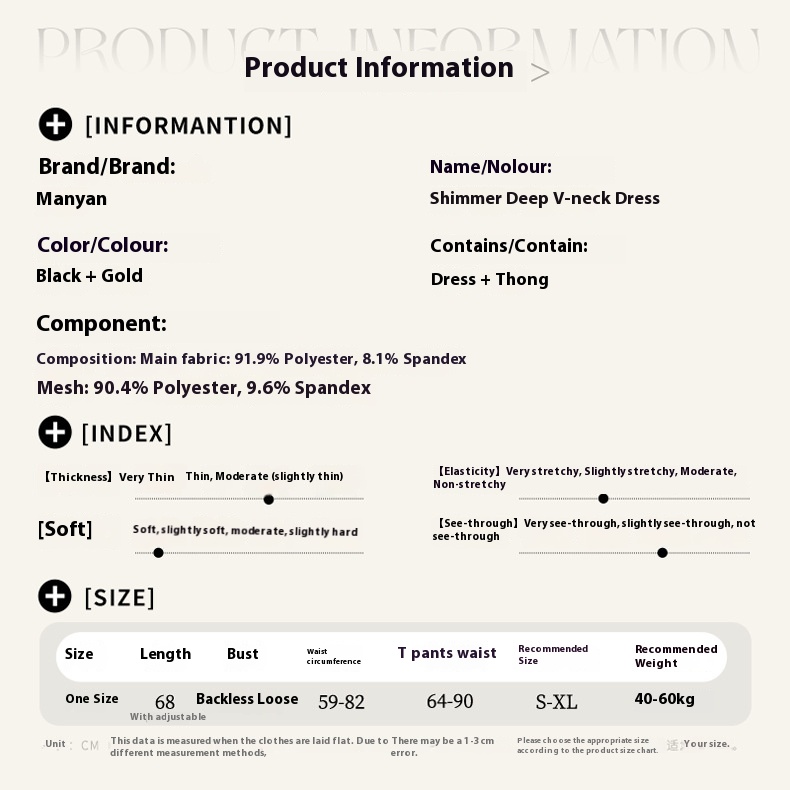
Task: Click the Dress + Thong contents value
Action: [x=489, y=279]
